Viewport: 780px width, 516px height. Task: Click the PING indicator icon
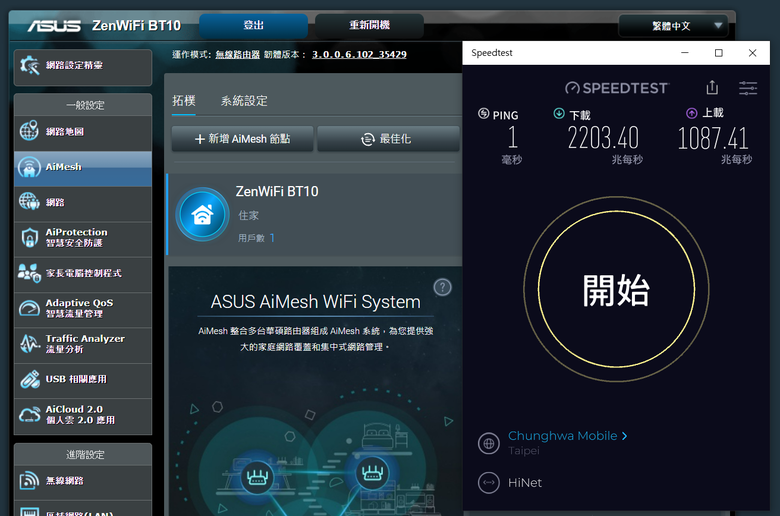point(484,113)
